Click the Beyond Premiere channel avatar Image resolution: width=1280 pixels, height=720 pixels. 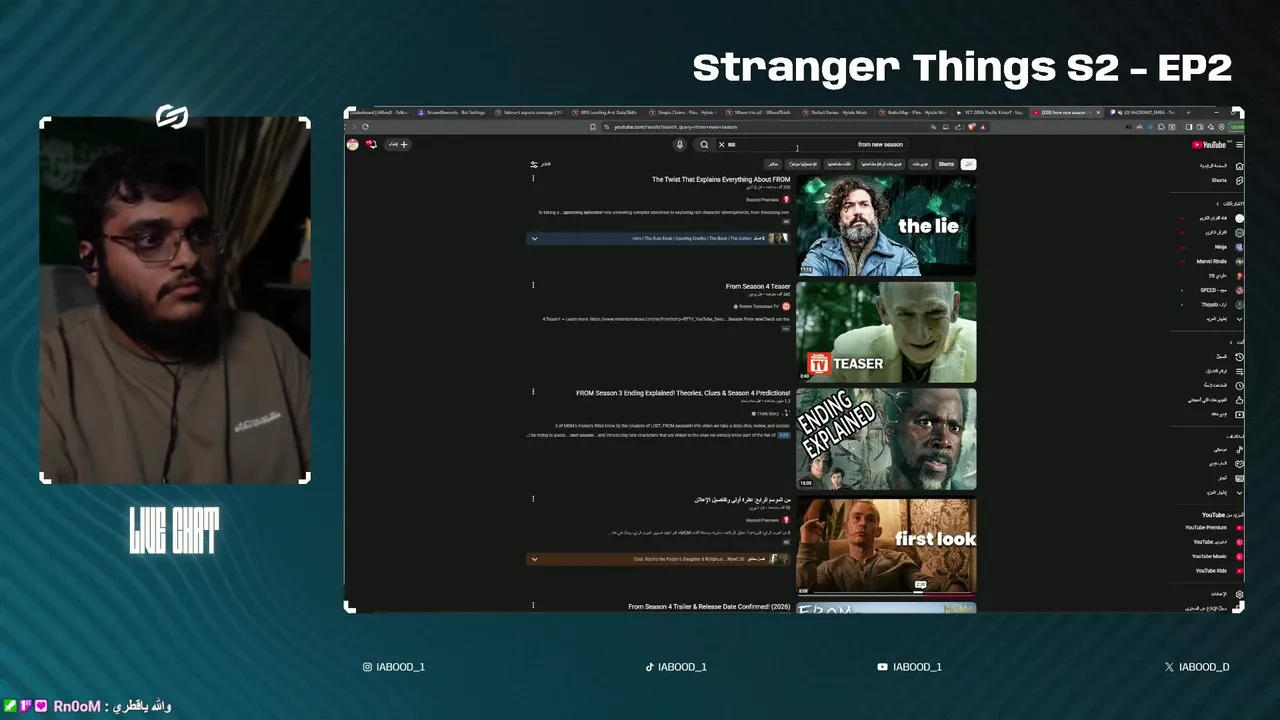(786, 200)
